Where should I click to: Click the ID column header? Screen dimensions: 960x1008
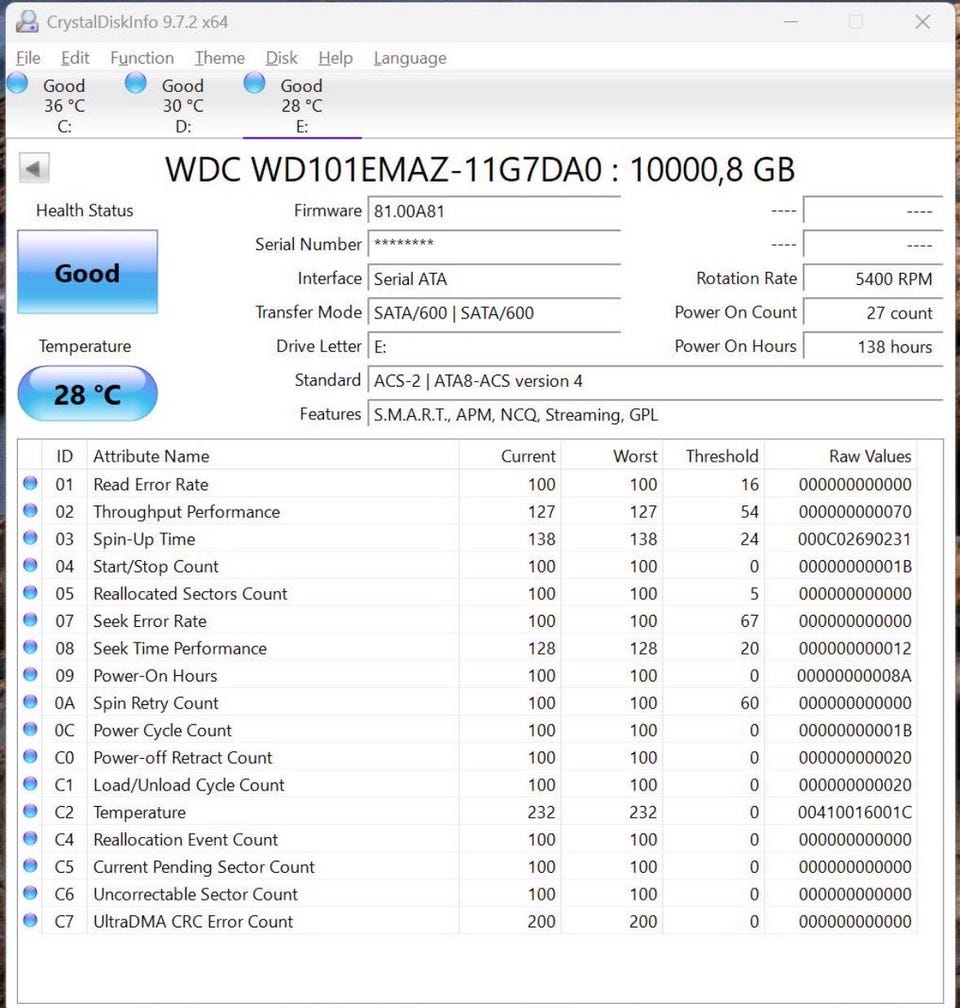coord(64,456)
